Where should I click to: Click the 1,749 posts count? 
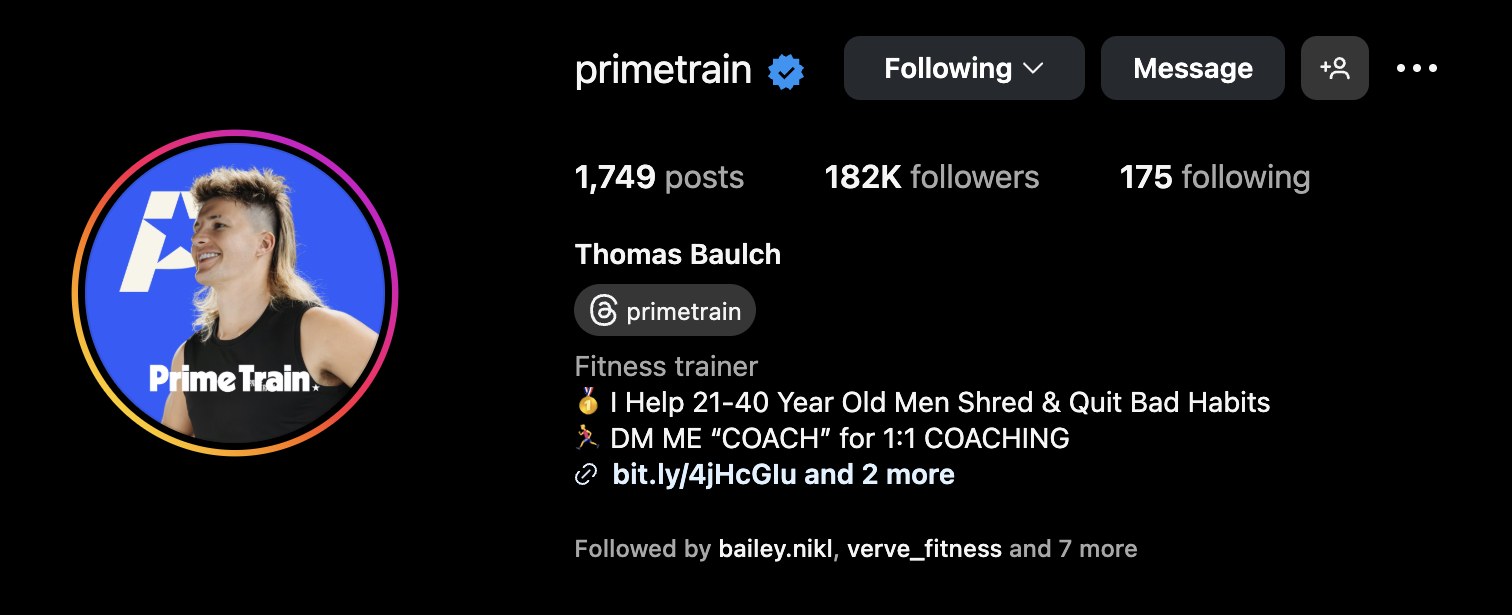coord(659,178)
